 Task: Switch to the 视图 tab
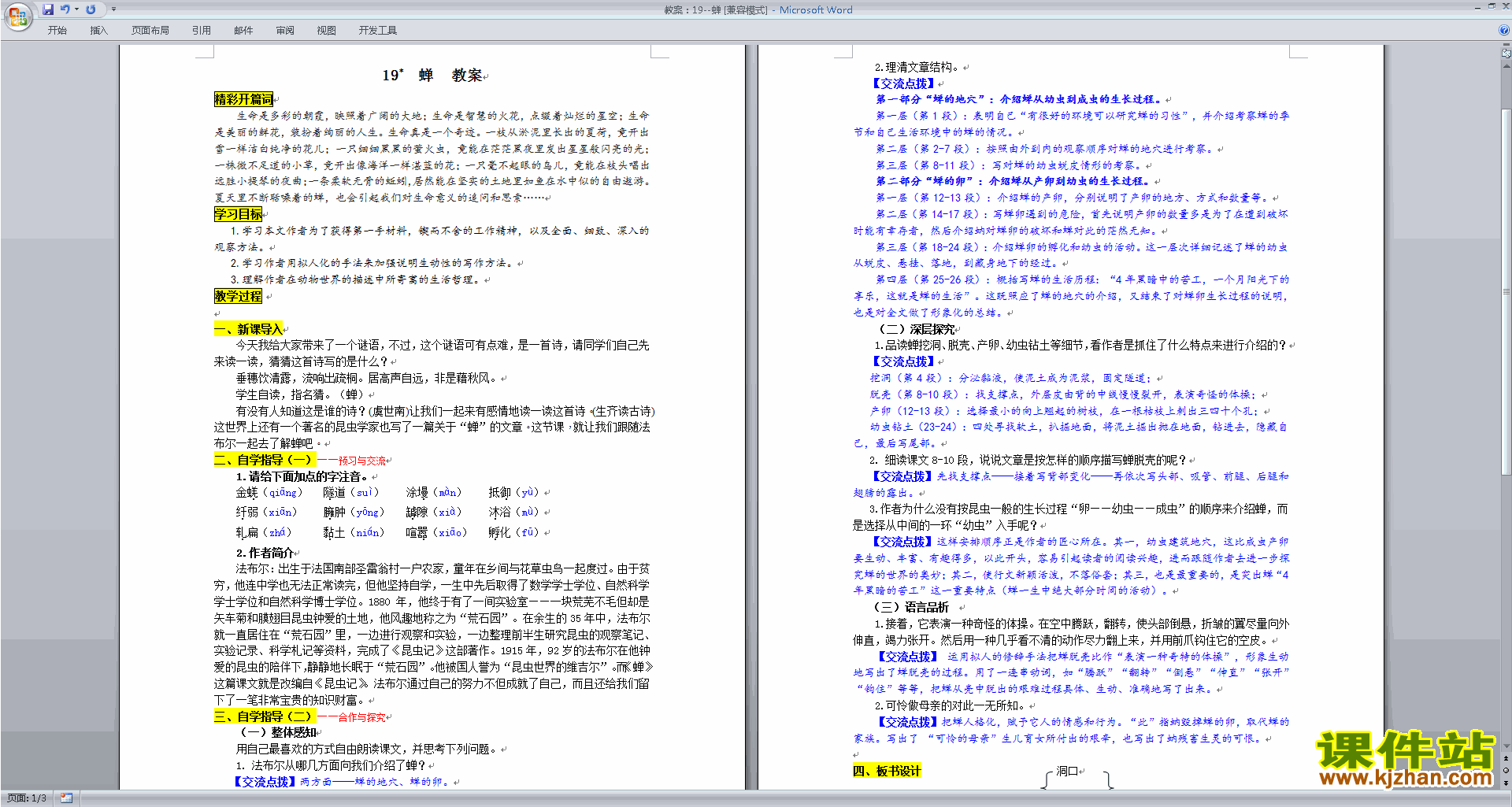pyautogui.click(x=327, y=31)
